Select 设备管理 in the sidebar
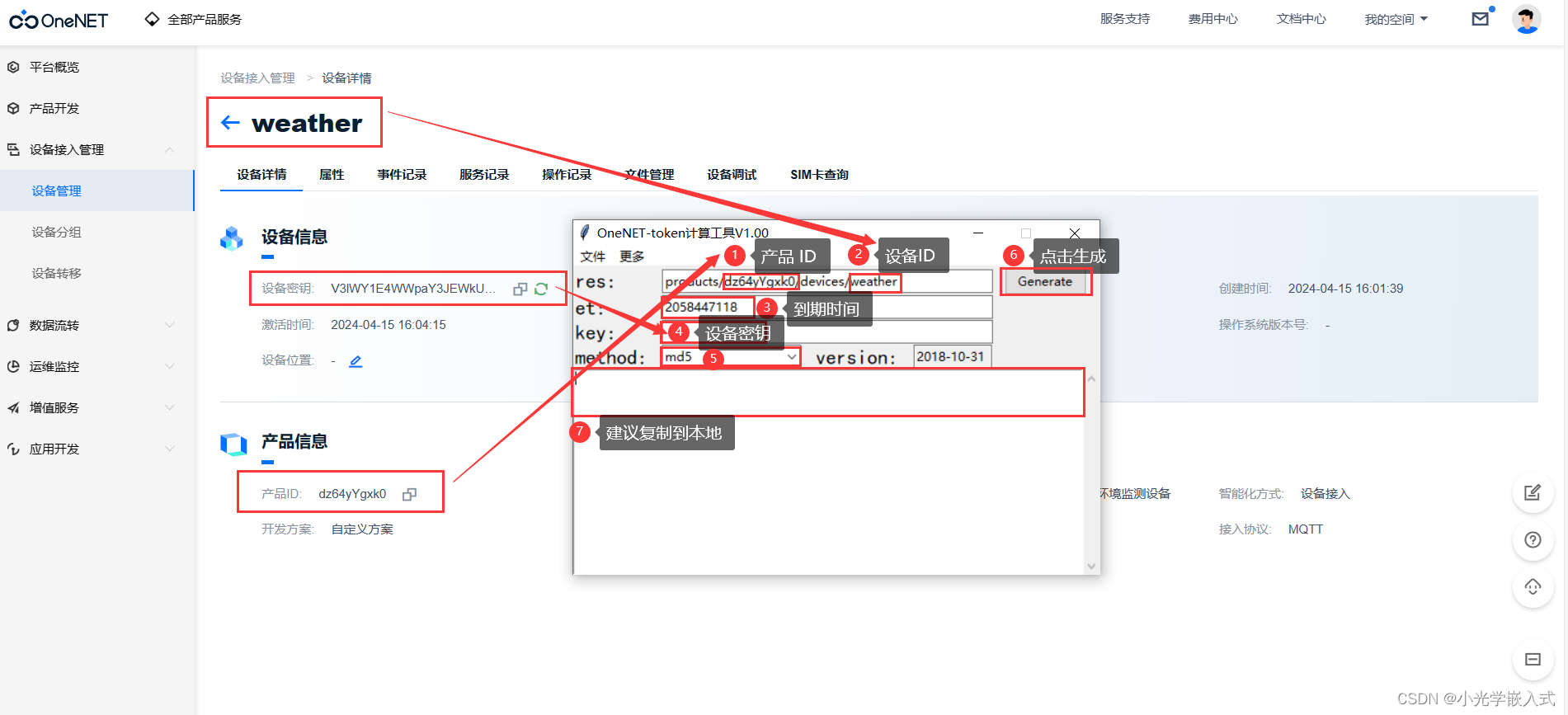 coord(56,191)
